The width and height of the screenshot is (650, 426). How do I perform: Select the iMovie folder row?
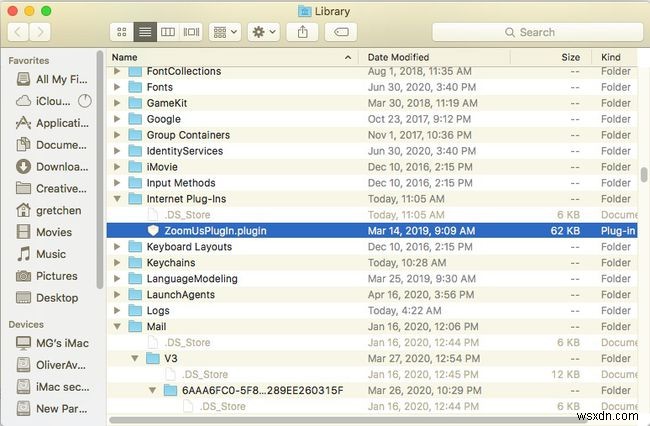[372, 167]
